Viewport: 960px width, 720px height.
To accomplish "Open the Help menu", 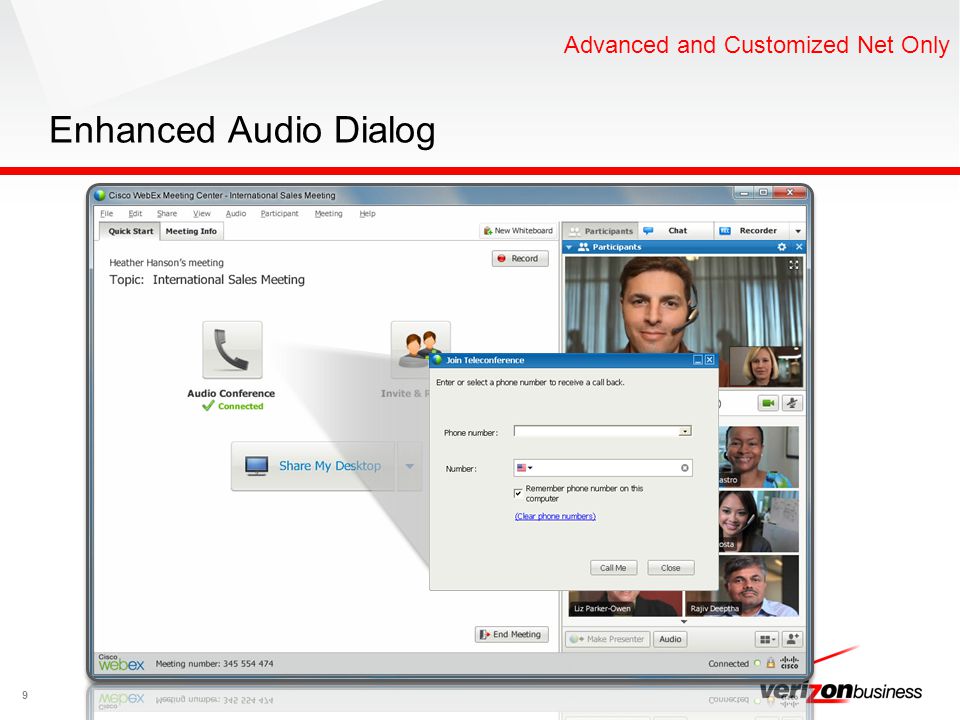I will tap(367, 214).
